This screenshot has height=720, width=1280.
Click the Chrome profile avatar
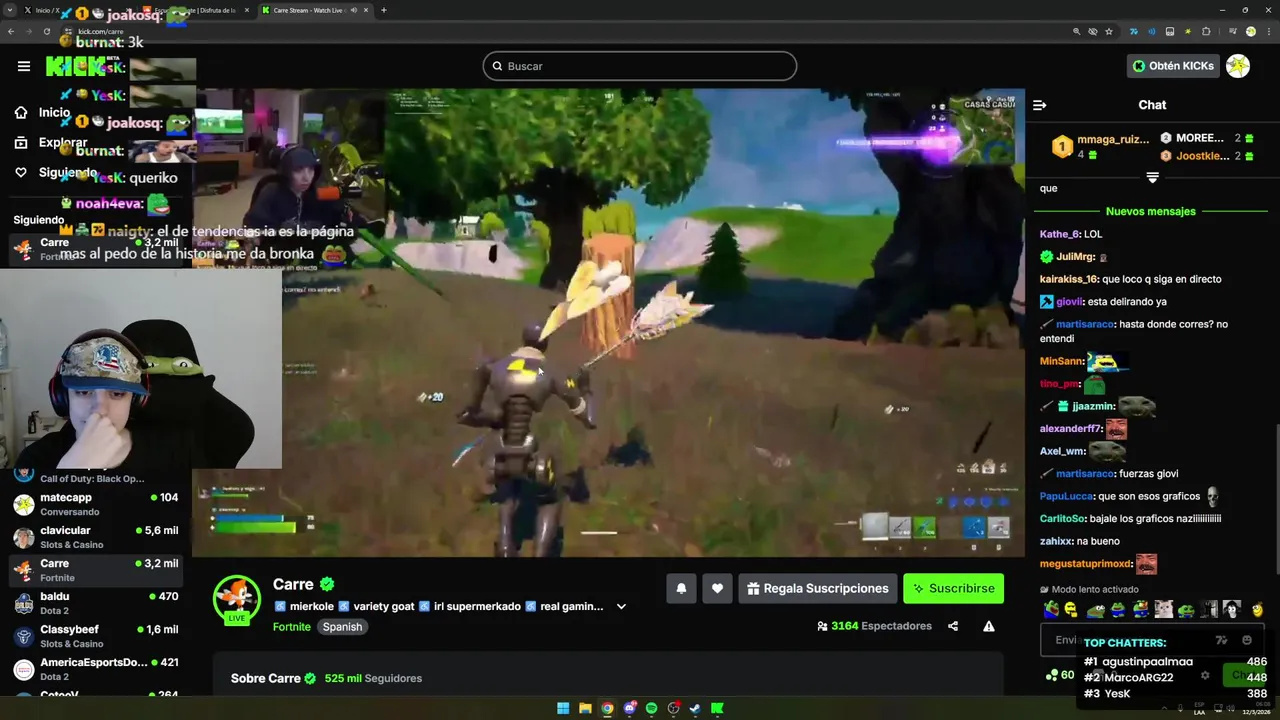tap(1250, 31)
